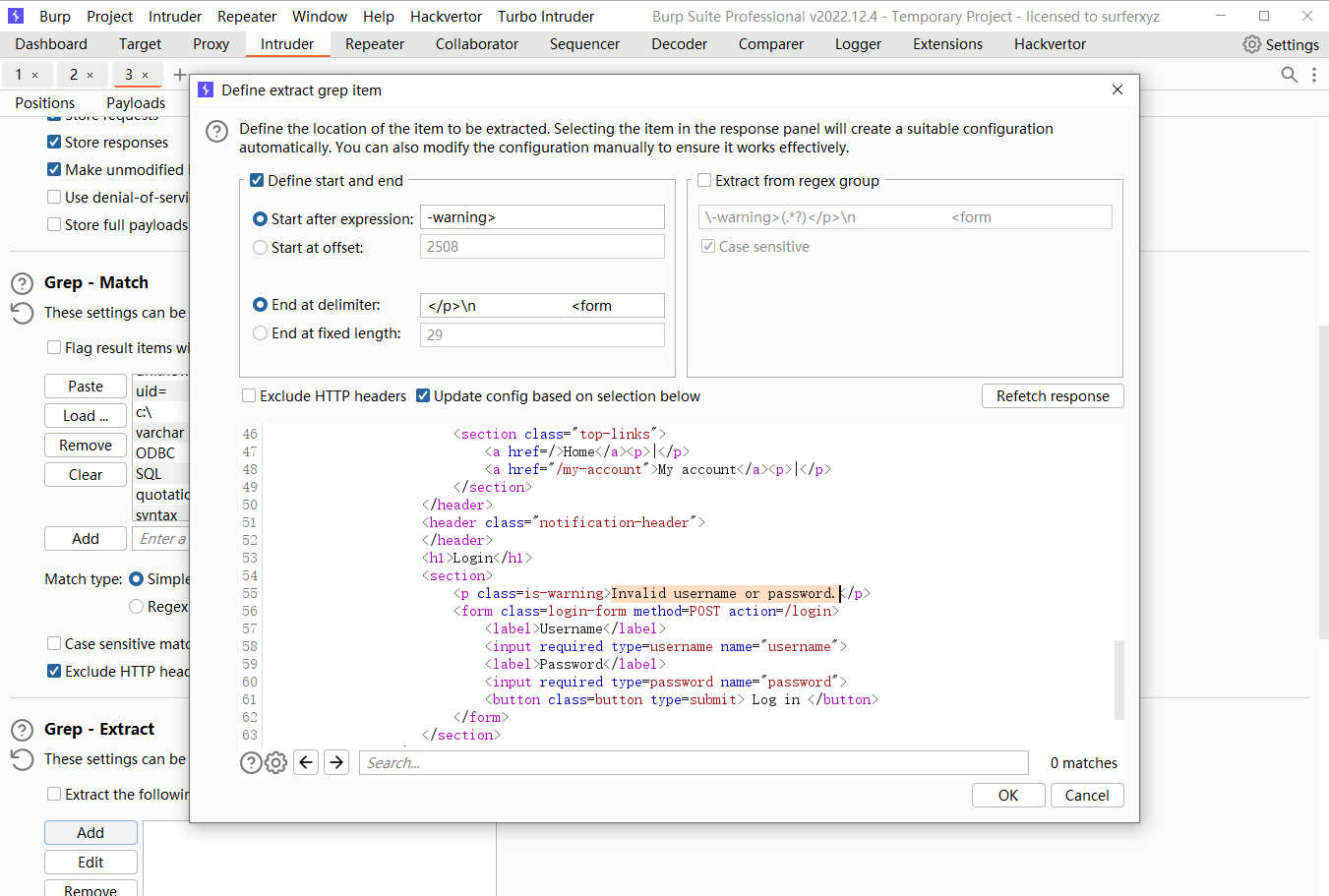
Task: Check Exclude HTTP headers in dialog
Action: point(249,395)
